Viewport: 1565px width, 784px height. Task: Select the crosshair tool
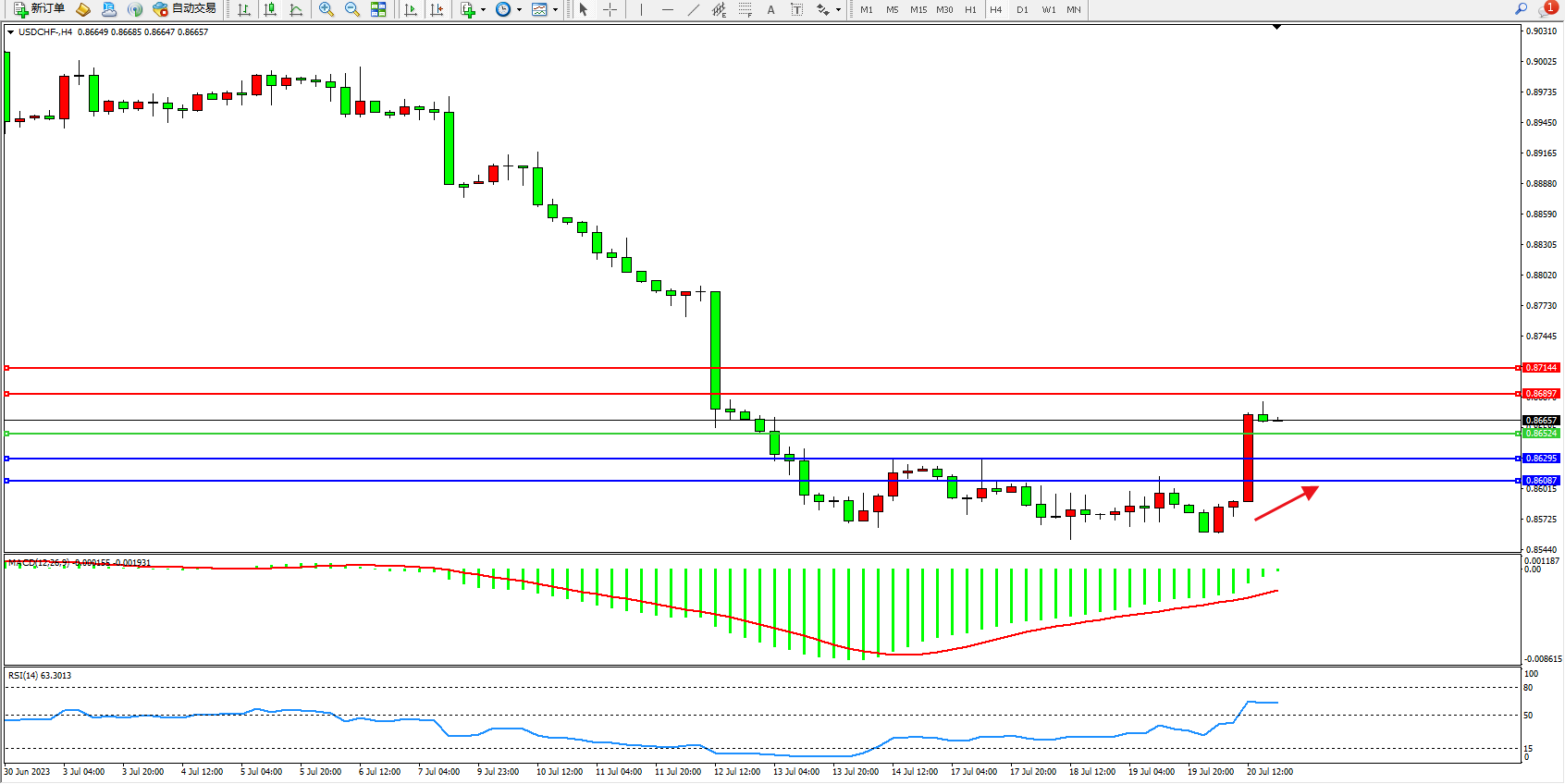[610, 9]
